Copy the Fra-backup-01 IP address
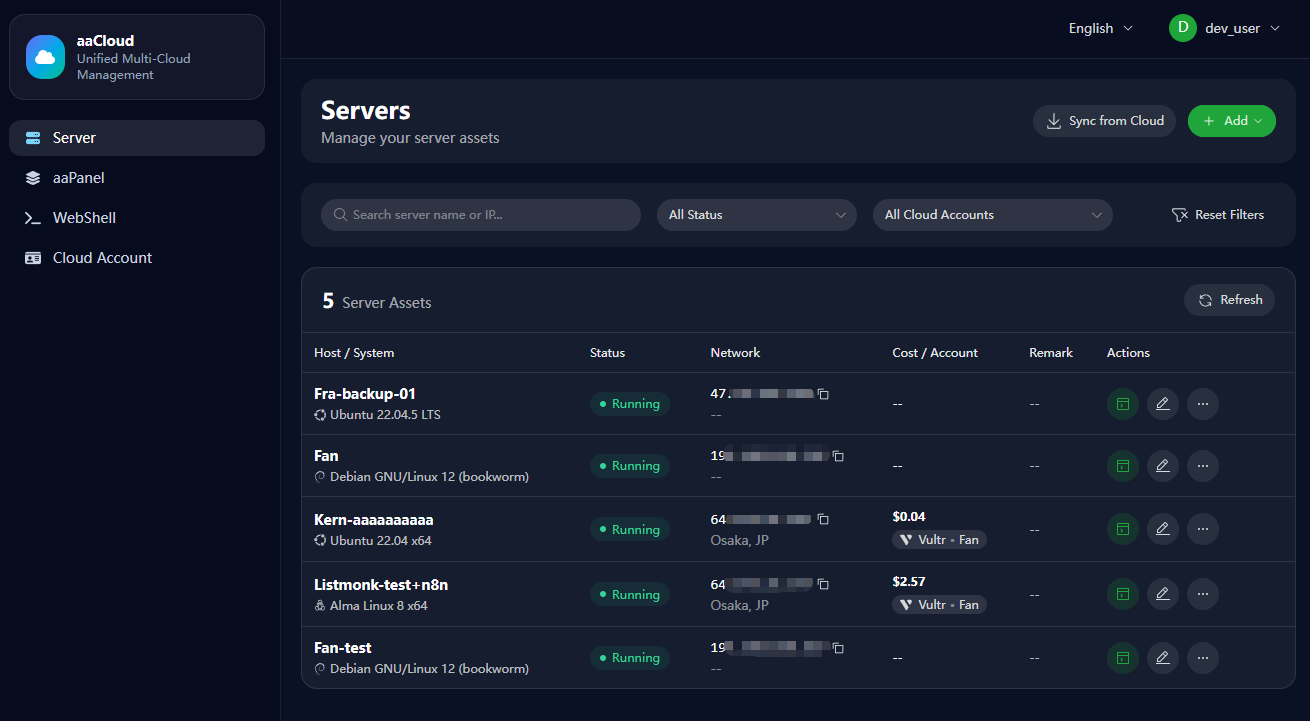 click(x=823, y=394)
